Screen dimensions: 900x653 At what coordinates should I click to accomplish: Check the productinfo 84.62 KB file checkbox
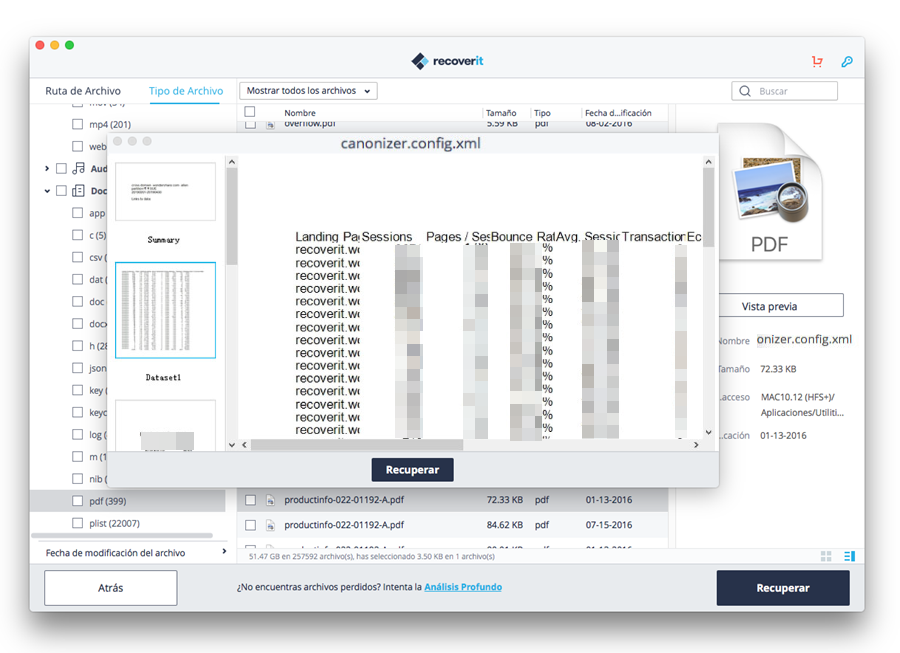(x=250, y=525)
